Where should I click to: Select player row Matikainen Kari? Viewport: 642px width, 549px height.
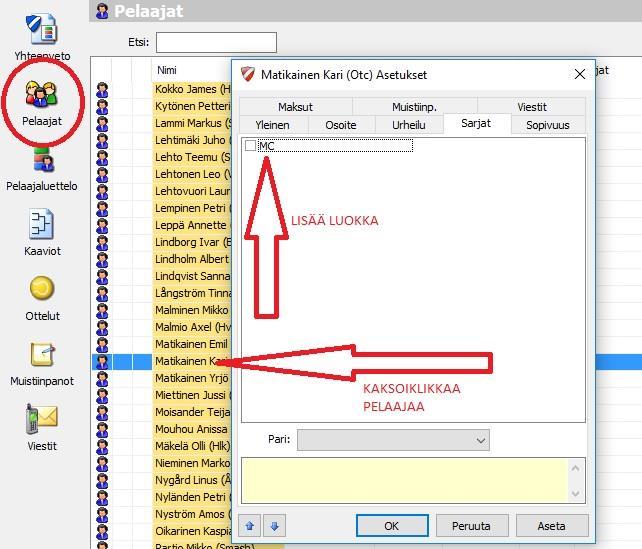(x=162, y=361)
